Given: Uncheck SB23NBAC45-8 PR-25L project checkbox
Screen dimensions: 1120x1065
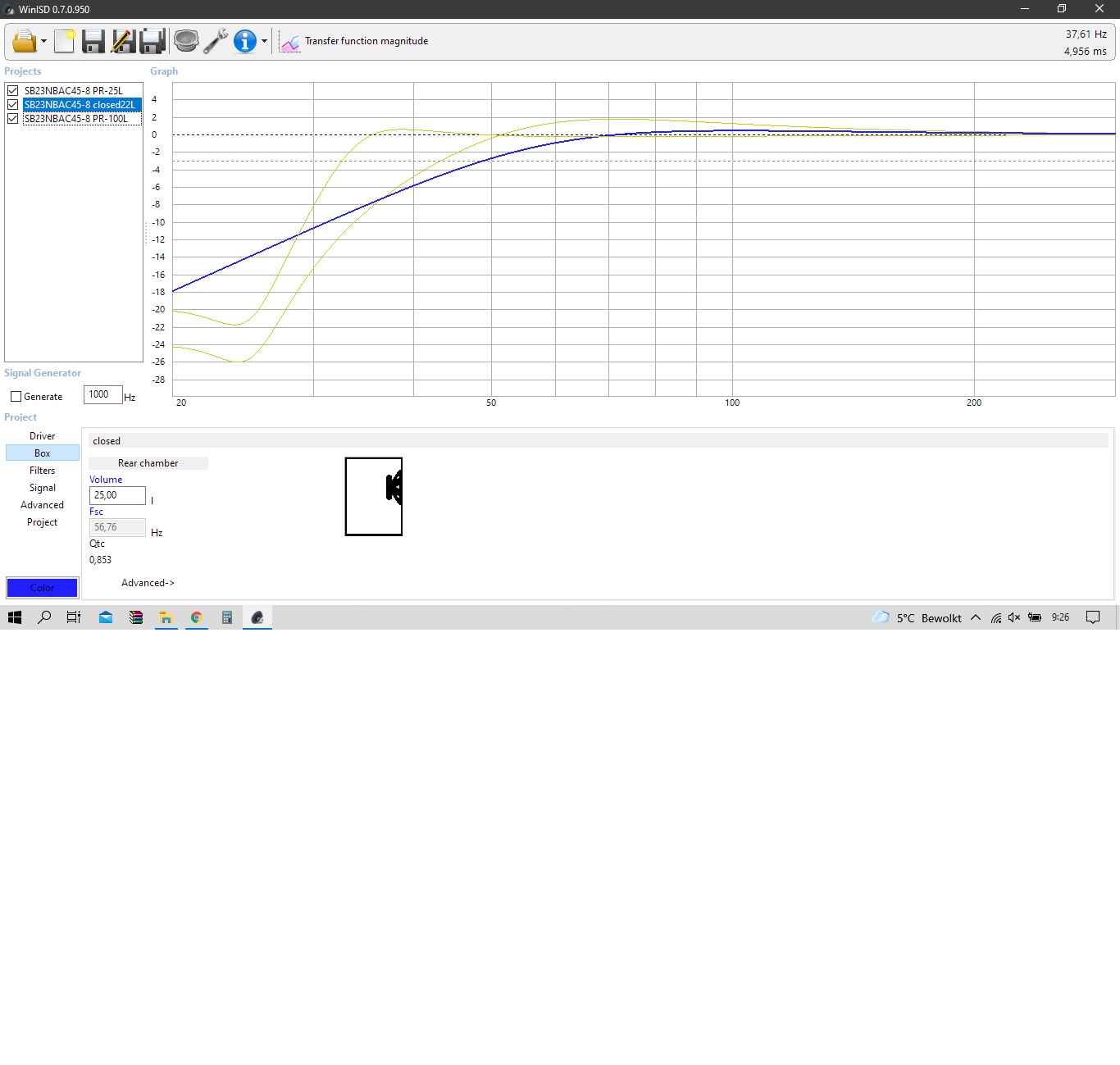Looking at the screenshot, I should click(x=13, y=91).
